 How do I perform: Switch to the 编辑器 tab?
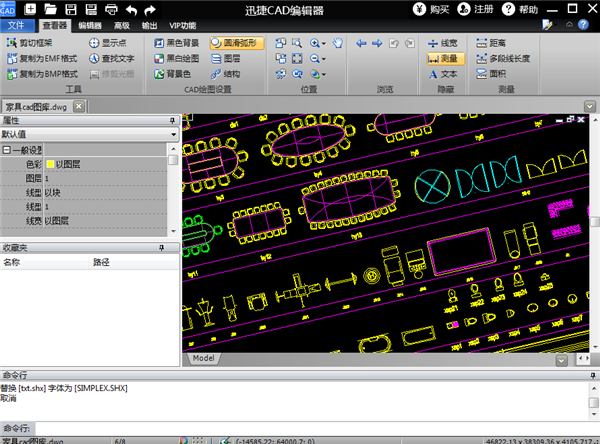pyautogui.click(x=90, y=26)
